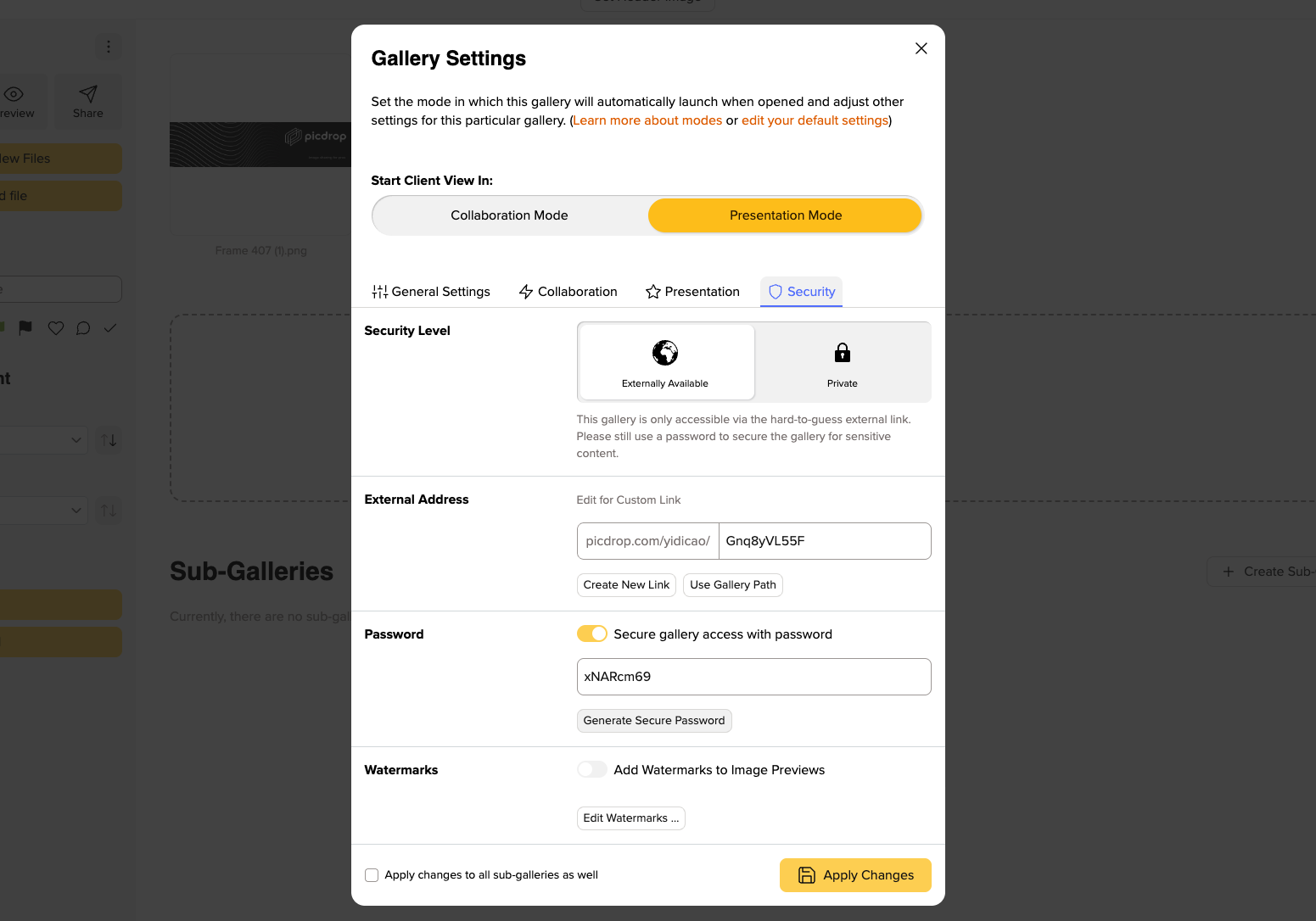This screenshot has width=1316, height=921.
Task: Click the heart favorites filter icon
Action: tap(56, 328)
